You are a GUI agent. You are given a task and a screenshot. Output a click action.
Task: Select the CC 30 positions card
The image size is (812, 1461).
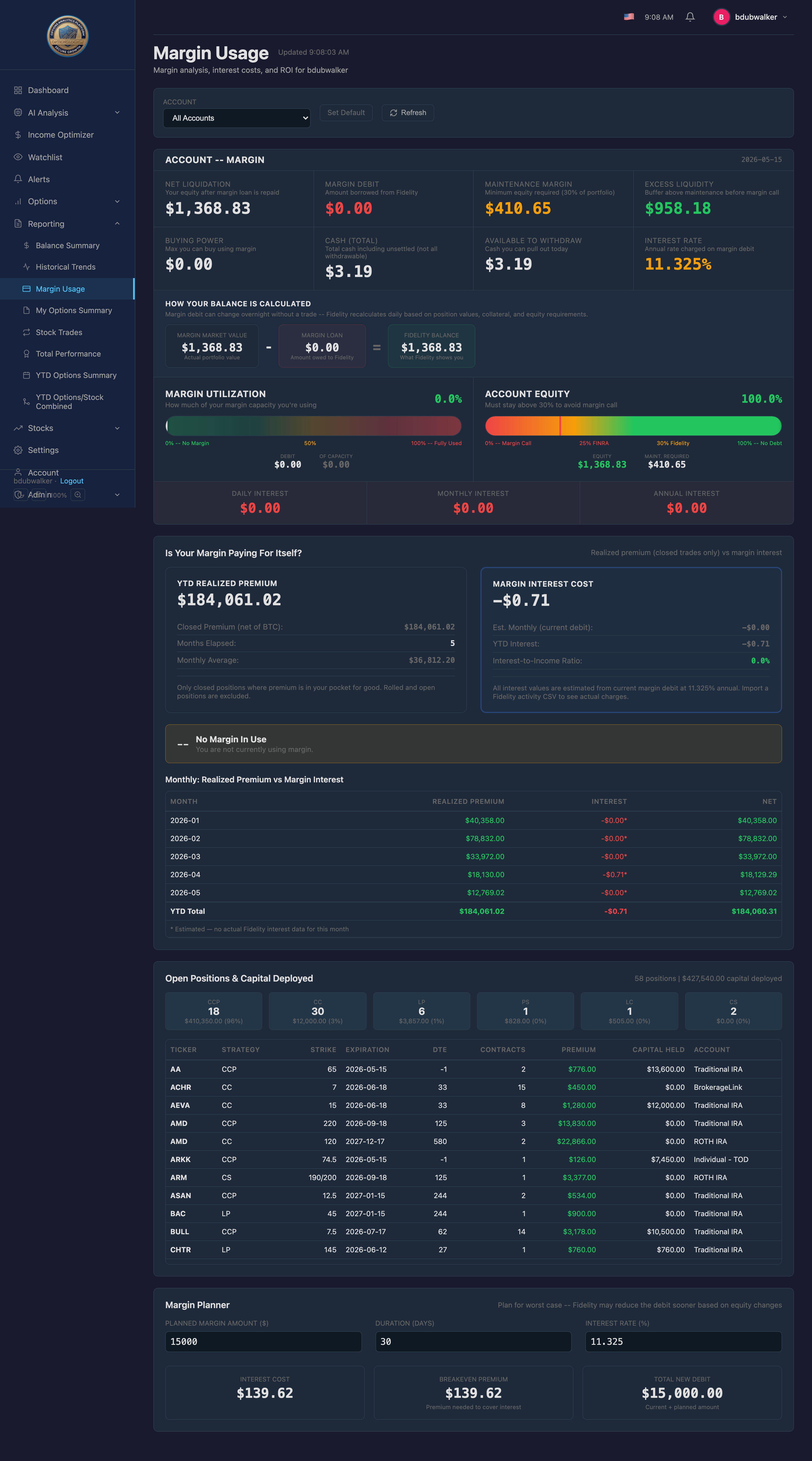point(317,1011)
